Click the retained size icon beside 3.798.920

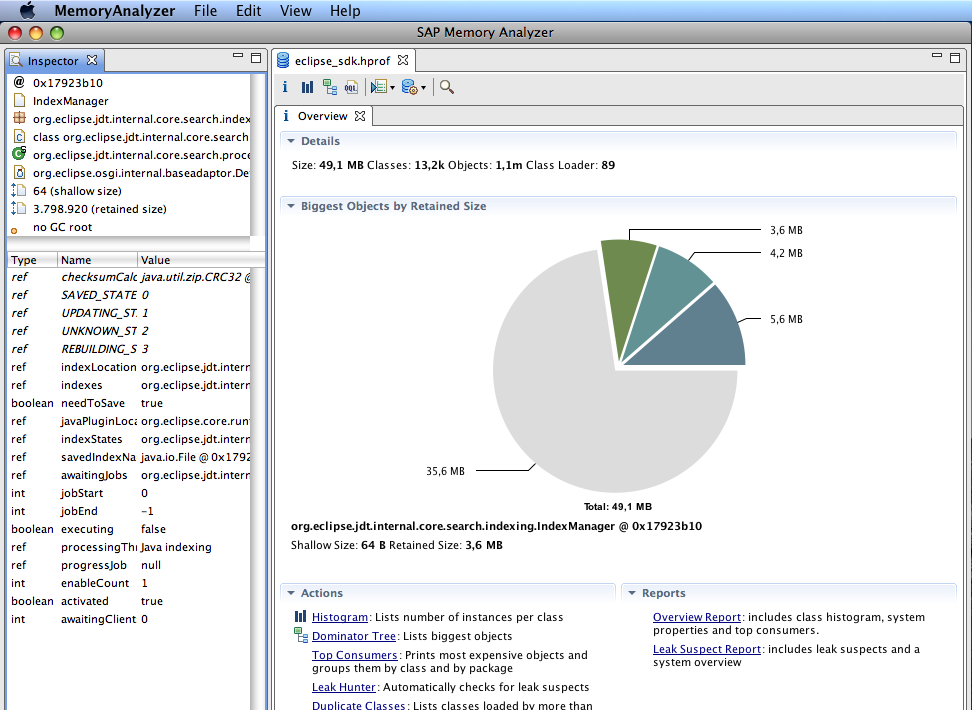(19, 208)
